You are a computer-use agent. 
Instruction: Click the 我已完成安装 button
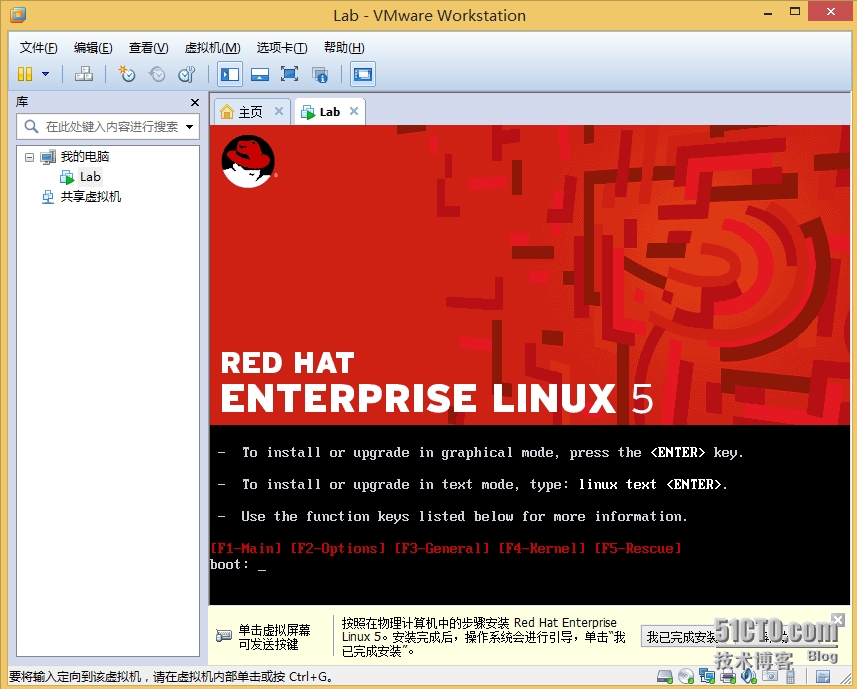coord(682,637)
